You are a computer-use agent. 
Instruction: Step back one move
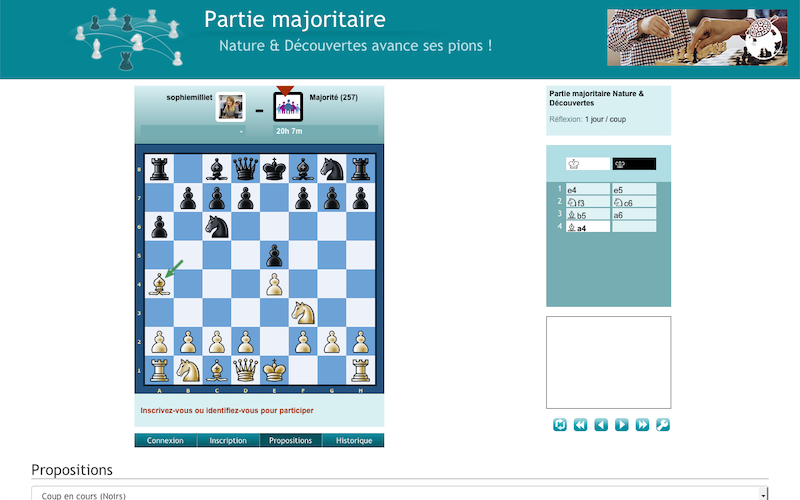601,424
